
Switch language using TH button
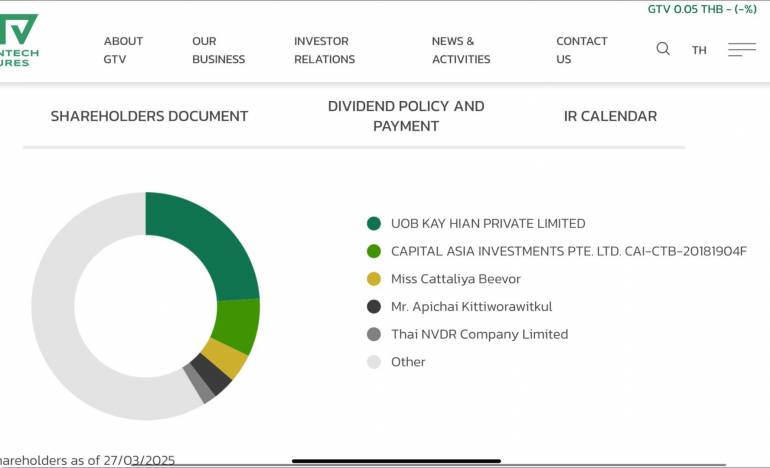699,50
